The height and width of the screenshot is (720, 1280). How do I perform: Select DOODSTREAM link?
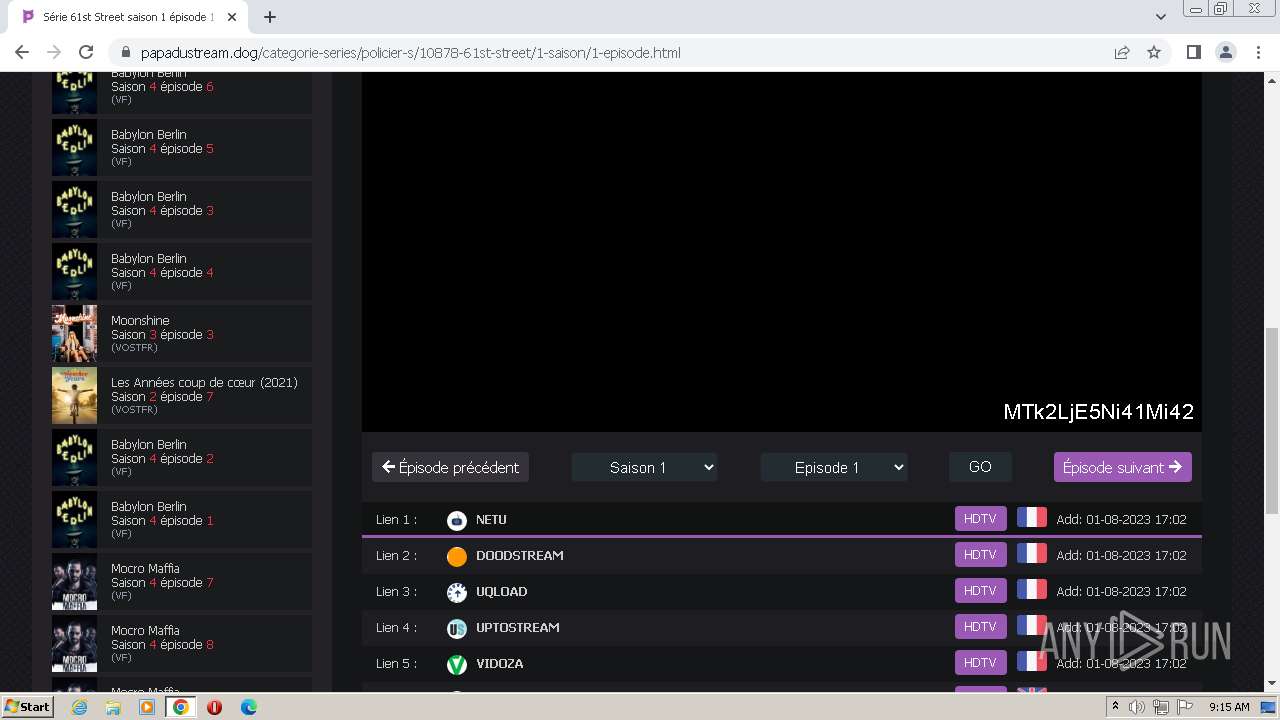tap(781, 555)
